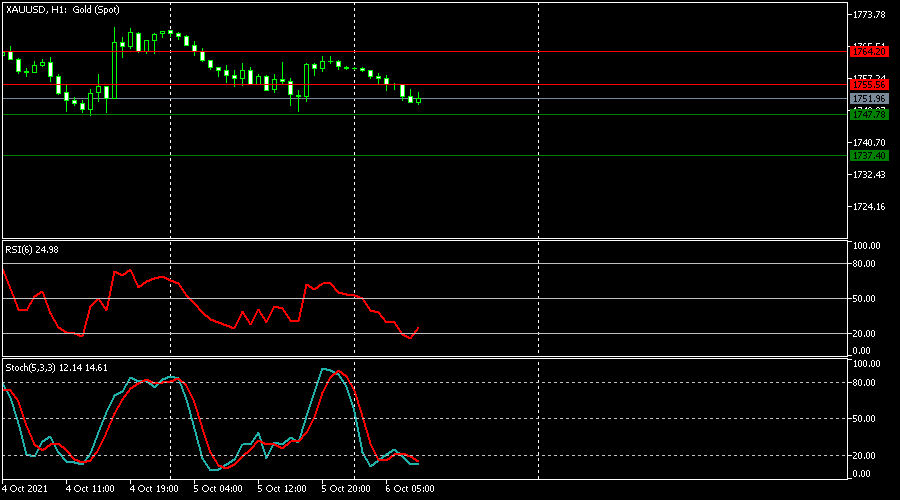Click the 5 Oct 12:00 time label
Image resolution: width=900 pixels, height=500 pixels.
pos(282,489)
